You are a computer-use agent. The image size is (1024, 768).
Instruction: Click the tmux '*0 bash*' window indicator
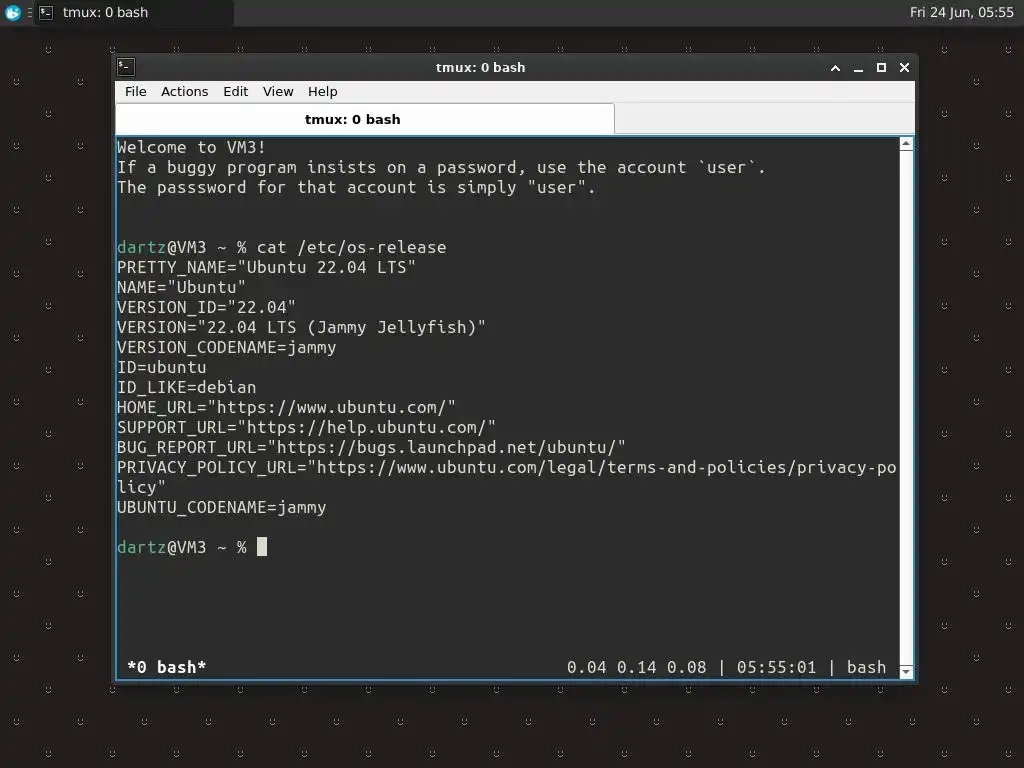coord(167,667)
